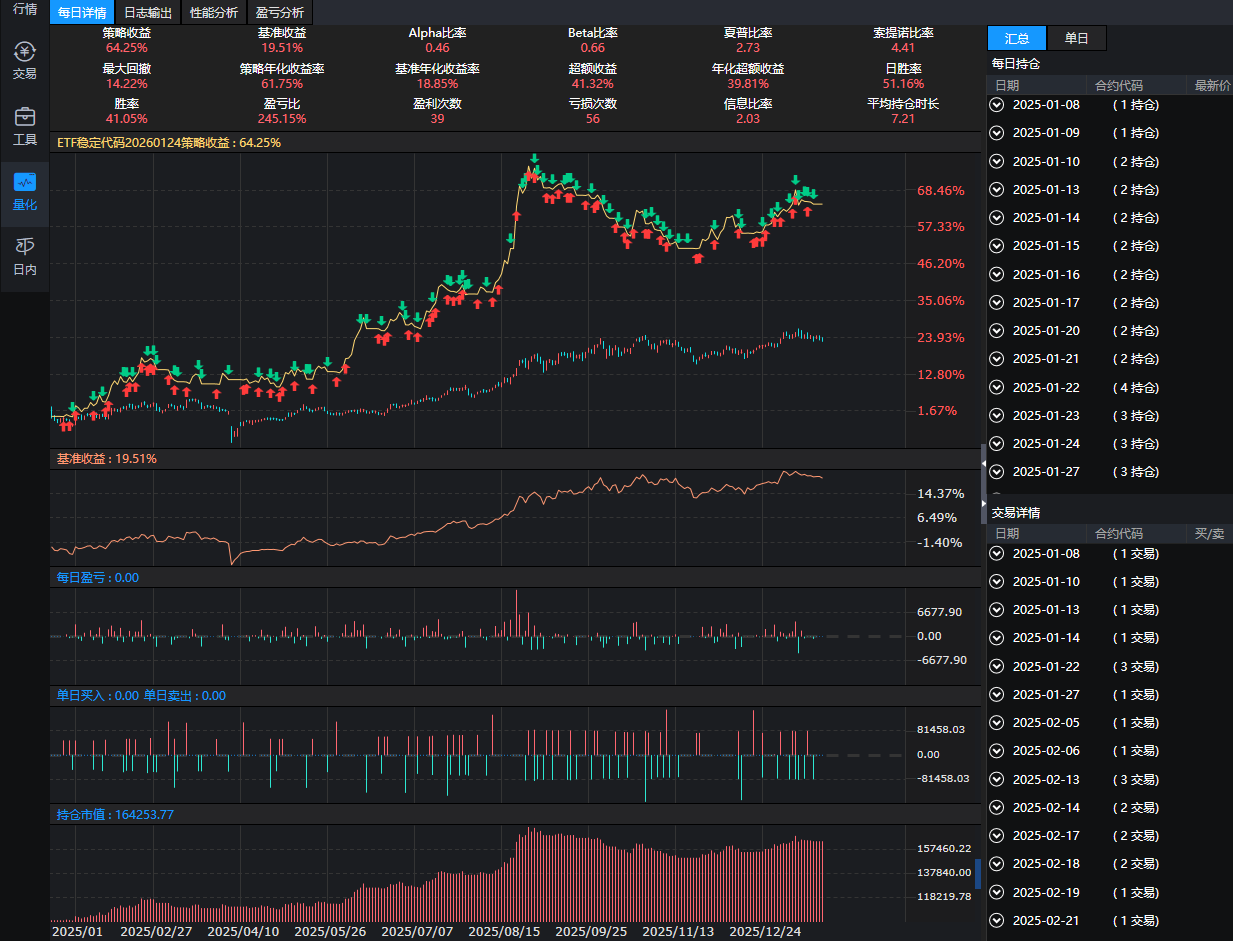The width and height of the screenshot is (1233, 941).
Task: Expand the 2025-01-08 holdings row
Action: tap(996, 104)
